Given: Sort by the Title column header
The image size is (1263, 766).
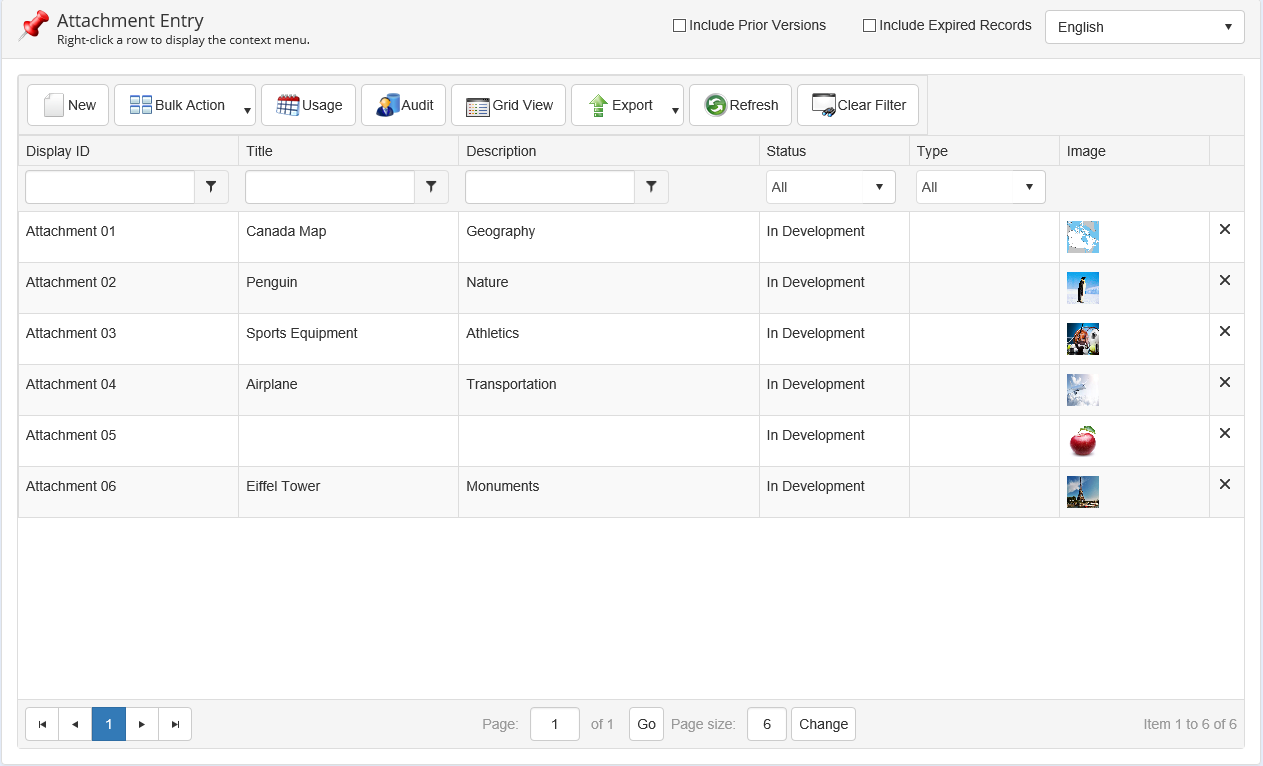Looking at the screenshot, I should pos(259,151).
